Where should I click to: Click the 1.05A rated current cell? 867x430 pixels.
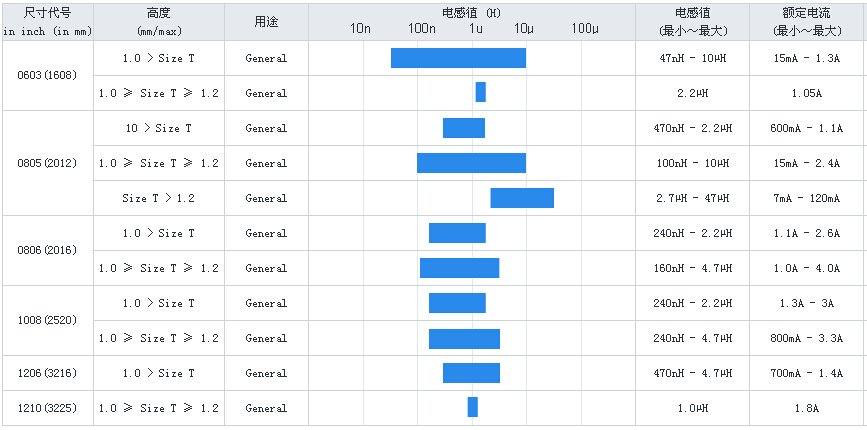[x=807, y=93]
